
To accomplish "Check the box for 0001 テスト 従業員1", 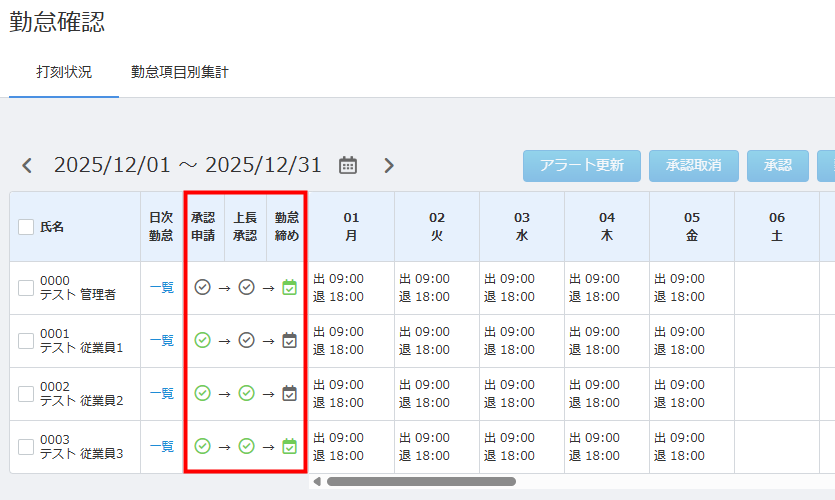I will 27,341.
